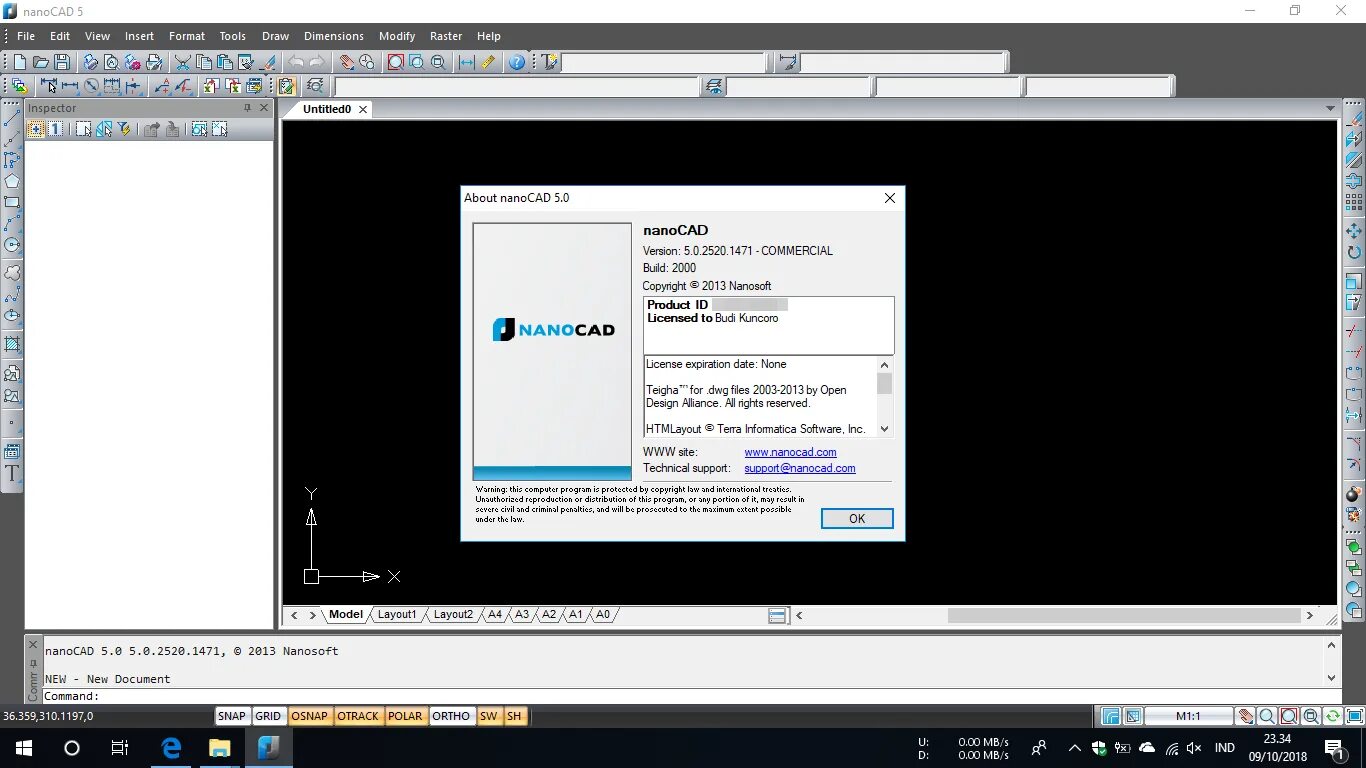1366x768 pixels.
Task: Show hidden system tray icons chevron
Action: click(x=1075, y=748)
